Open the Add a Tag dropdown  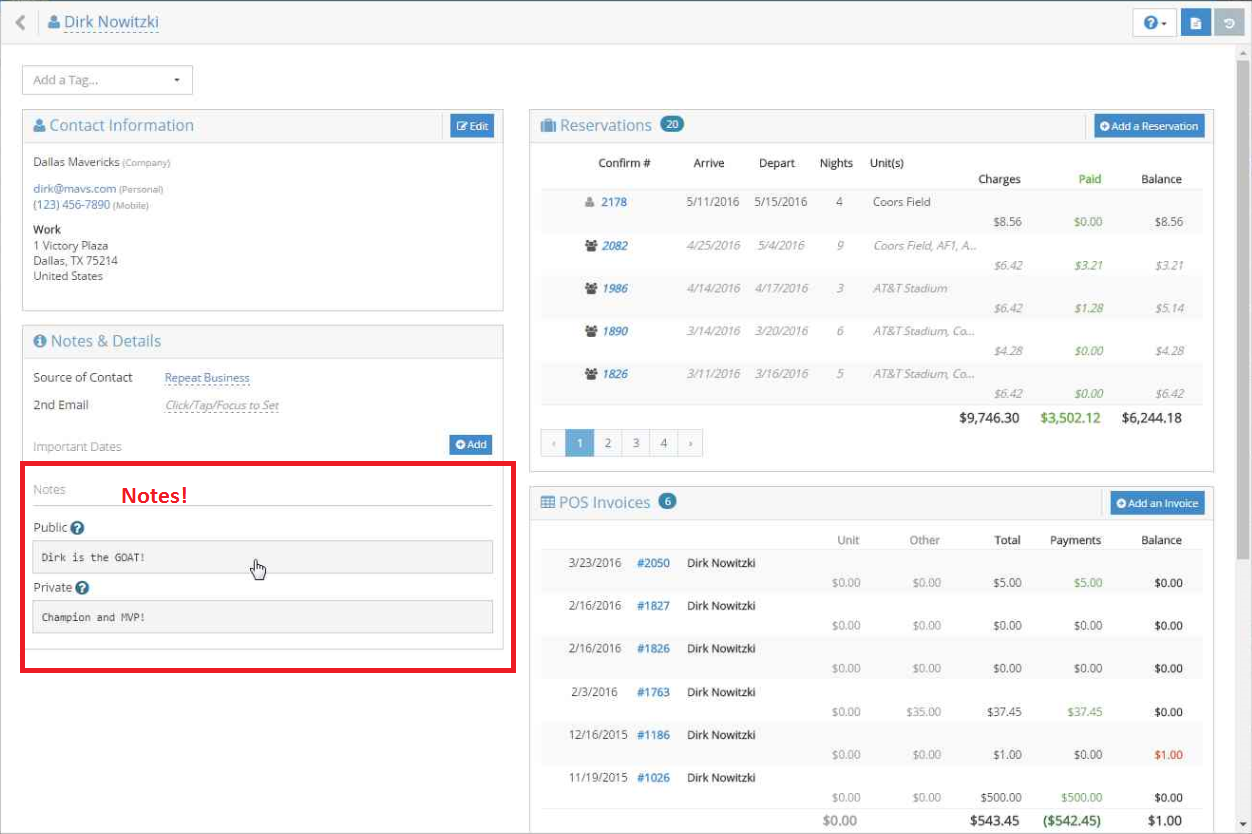[x=107, y=80]
